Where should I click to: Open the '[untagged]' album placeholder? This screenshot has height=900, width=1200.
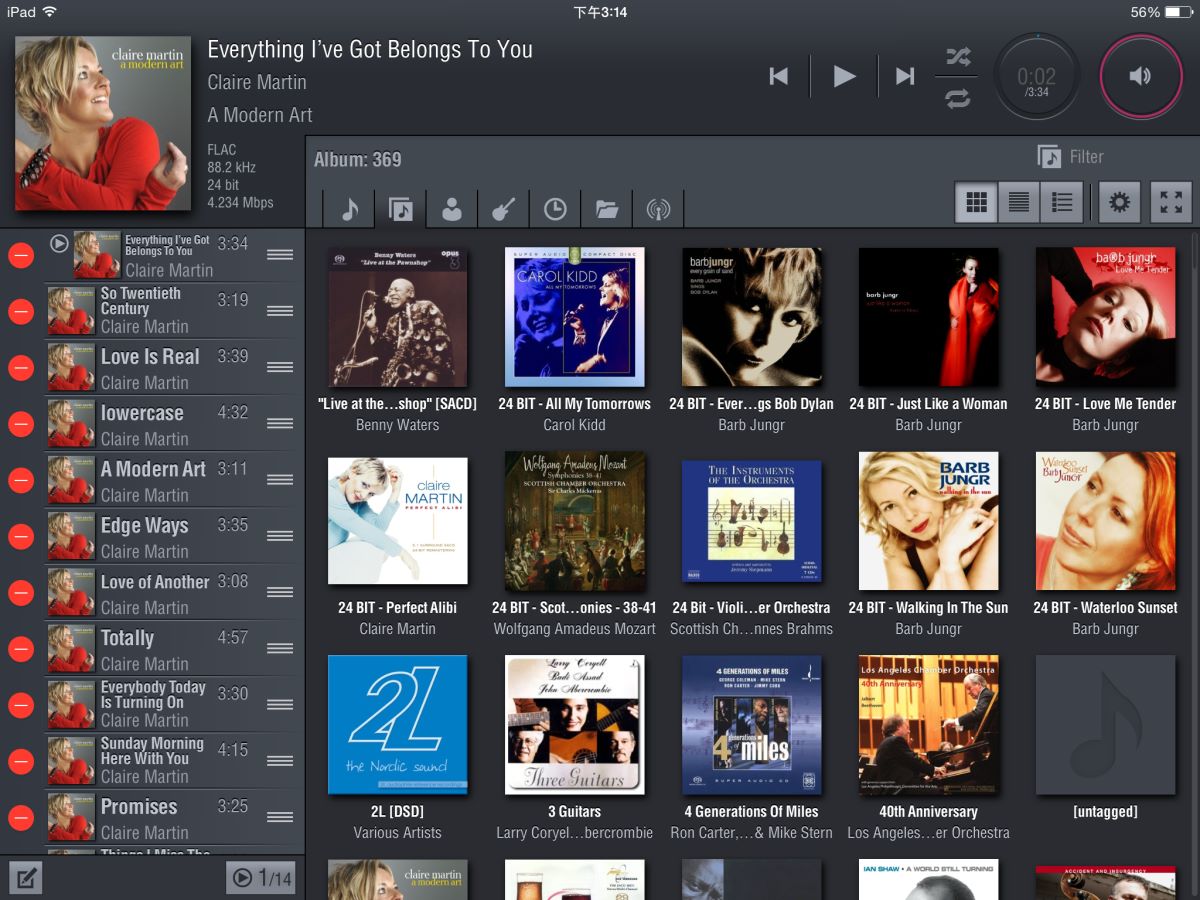coord(1105,725)
